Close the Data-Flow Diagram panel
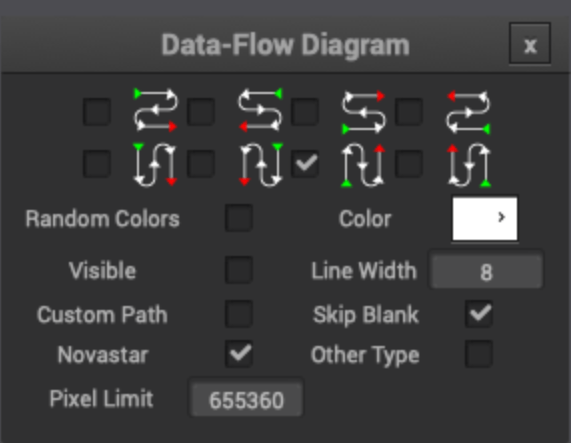Viewport: 571px width, 443px height. (530, 45)
